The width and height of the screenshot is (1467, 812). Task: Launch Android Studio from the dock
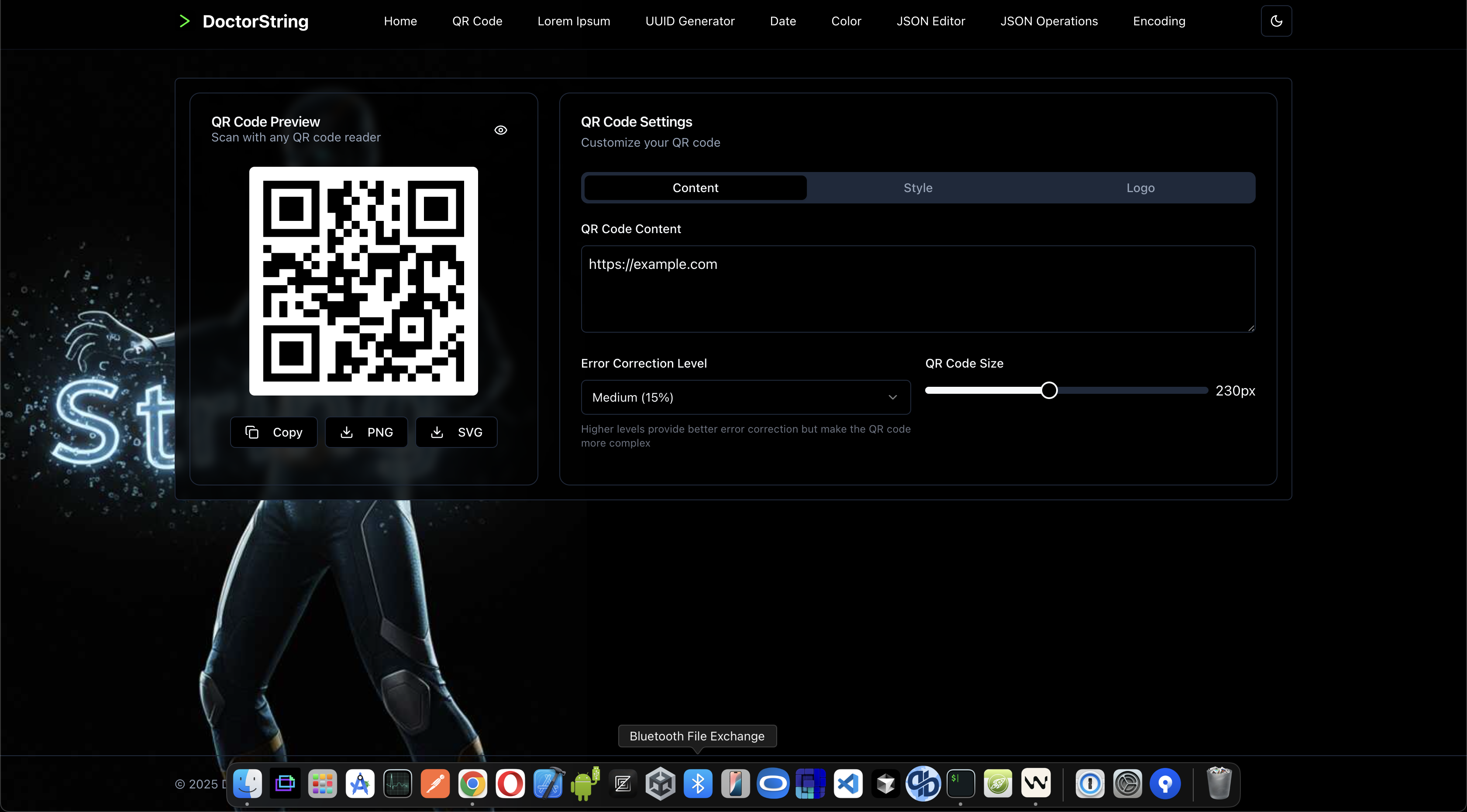click(x=360, y=784)
